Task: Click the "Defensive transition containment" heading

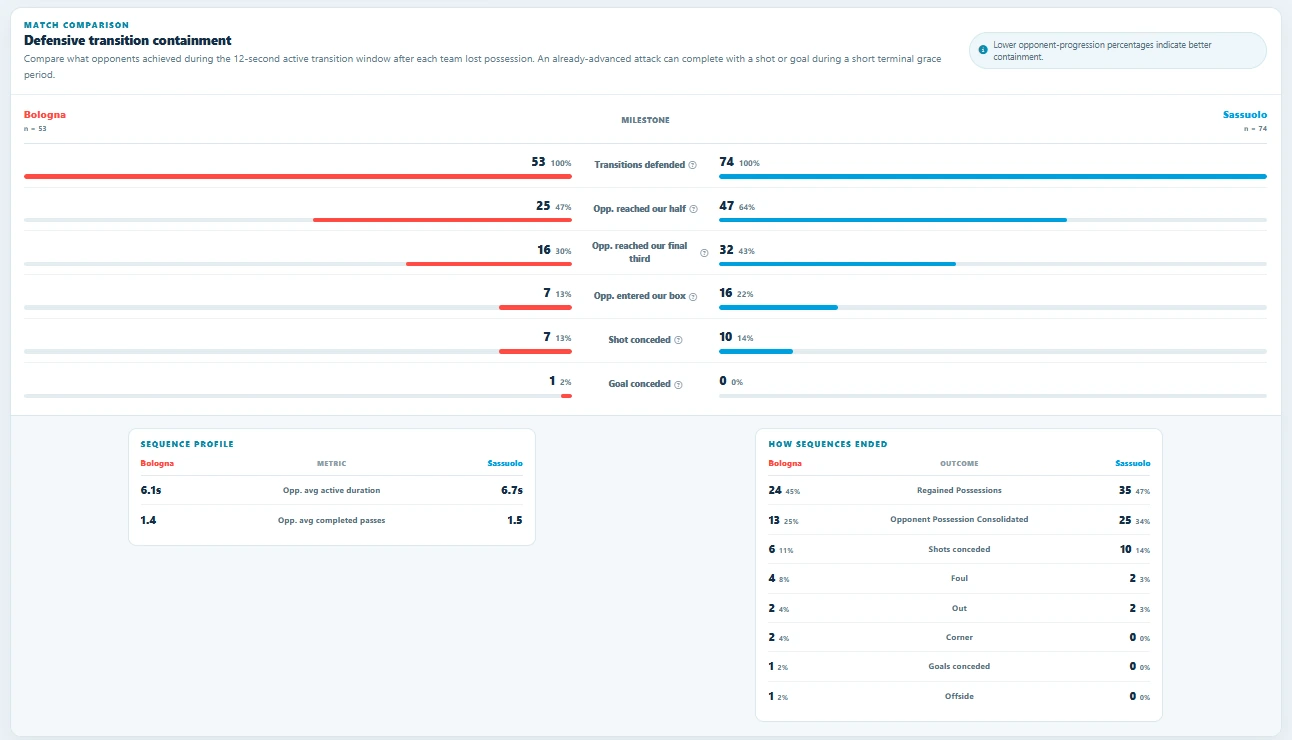Action: pyautogui.click(x=128, y=41)
